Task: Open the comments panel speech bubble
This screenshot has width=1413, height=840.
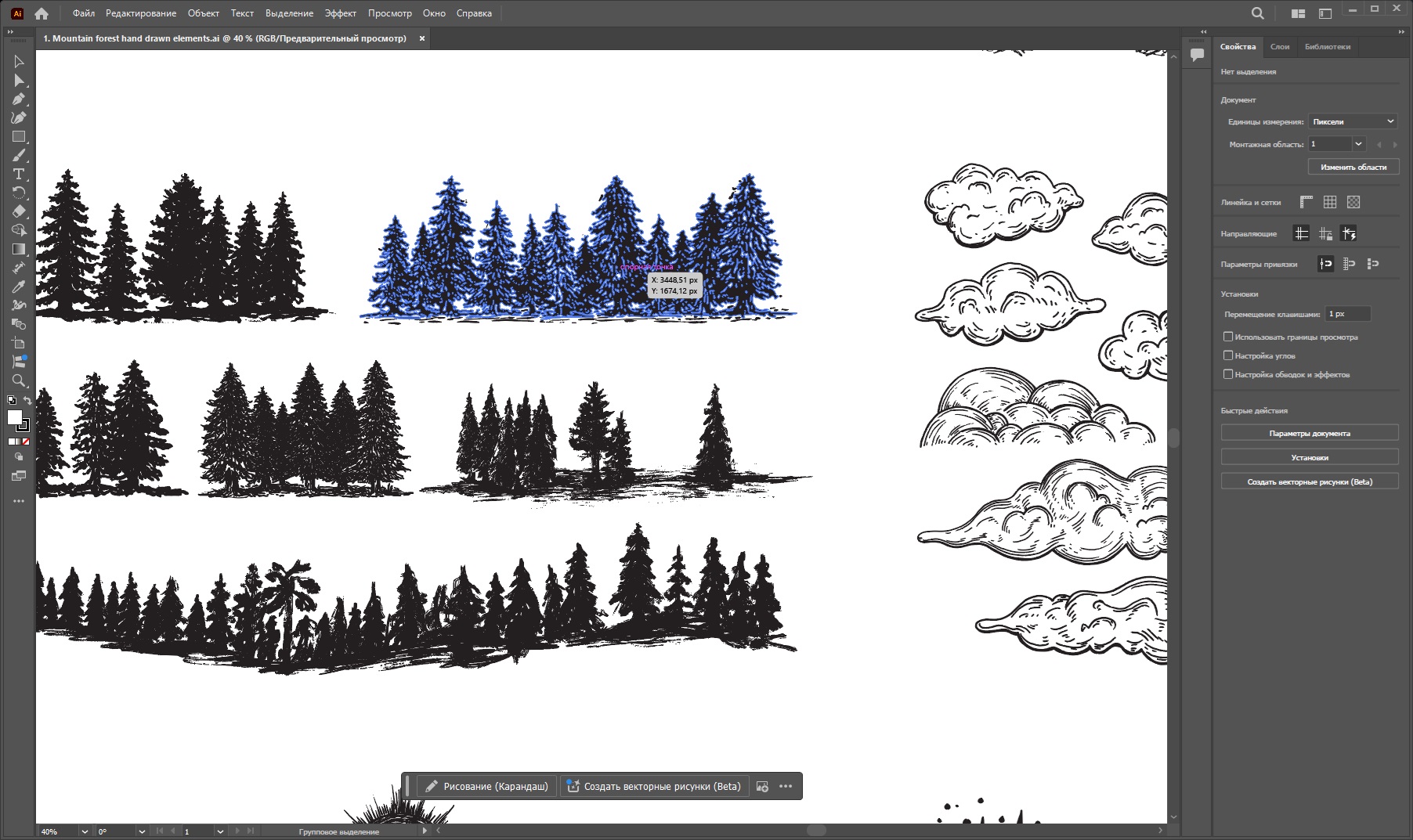Action: pyautogui.click(x=1197, y=54)
